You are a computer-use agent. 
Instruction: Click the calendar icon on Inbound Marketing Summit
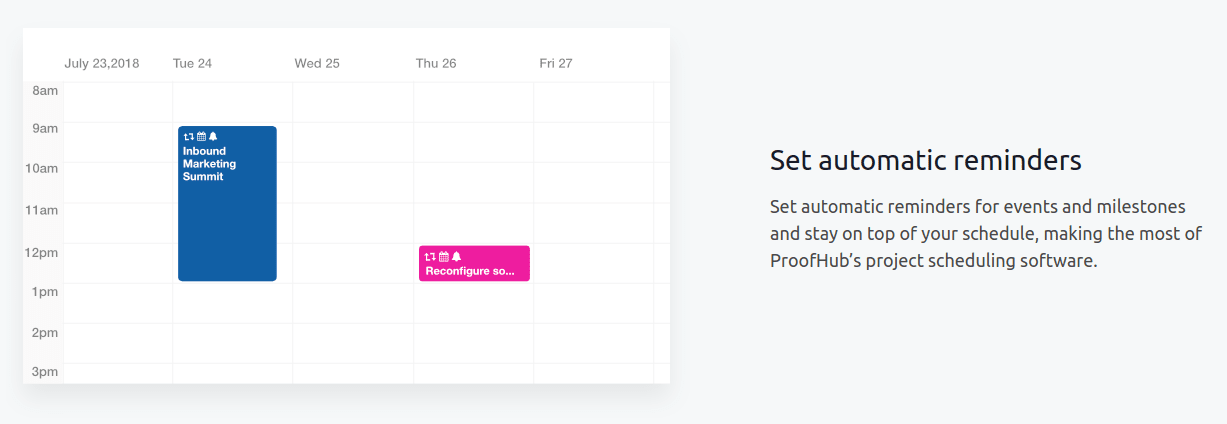point(201,136)
